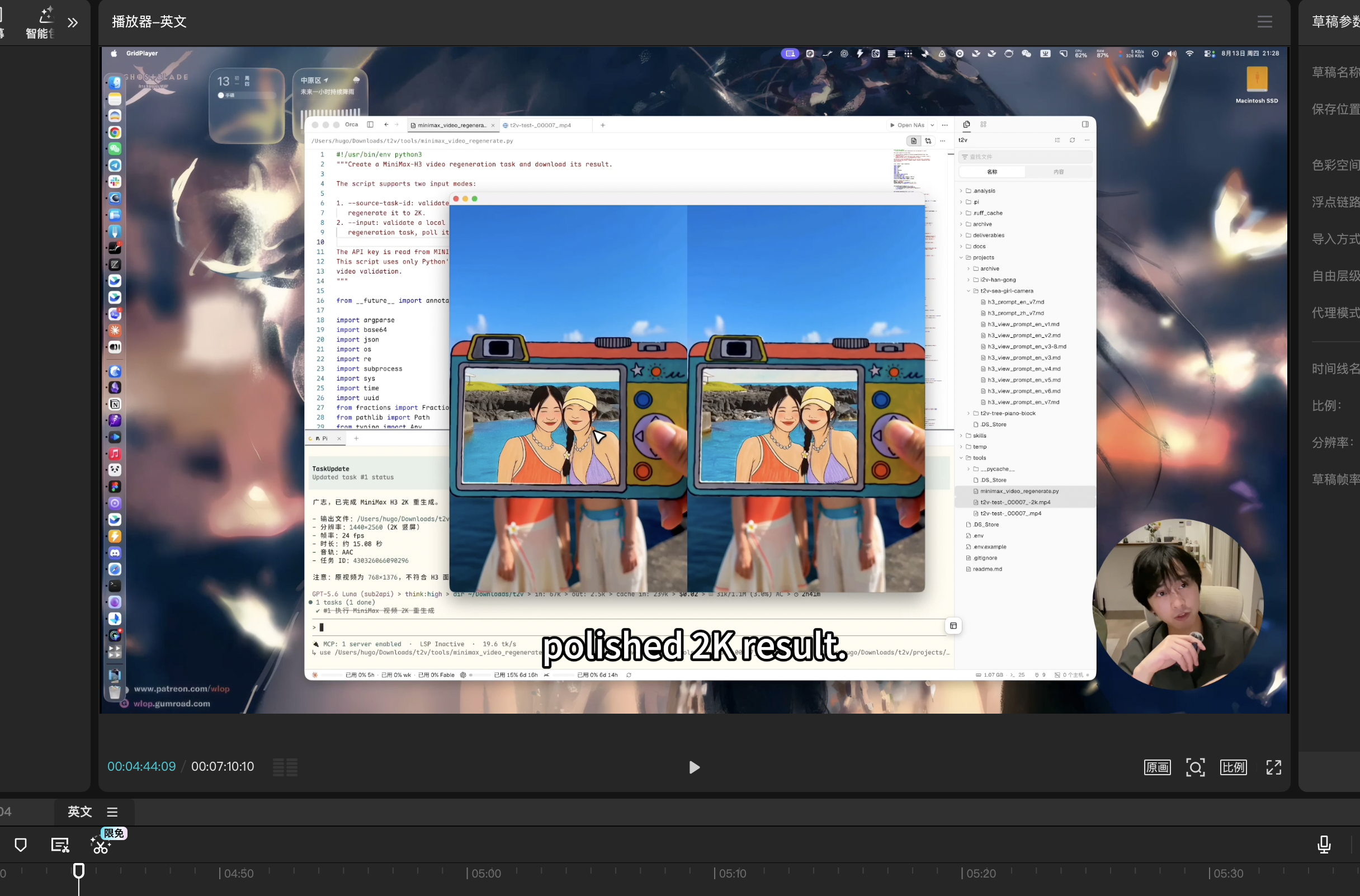Click the volume icon in the menu bar

[x=1172, y=54]
